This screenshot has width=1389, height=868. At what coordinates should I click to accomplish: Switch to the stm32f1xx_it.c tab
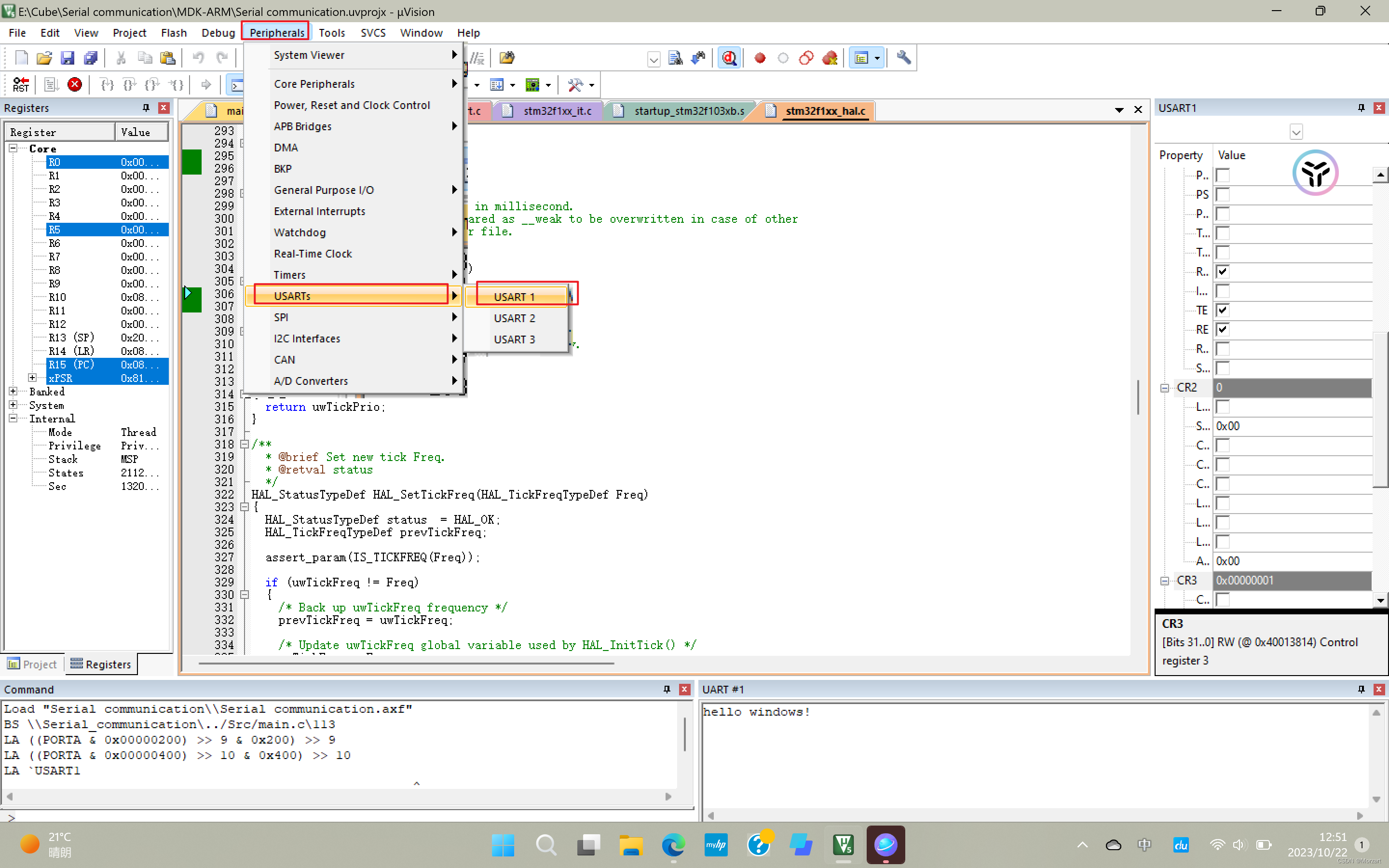[x=550, y=111]
